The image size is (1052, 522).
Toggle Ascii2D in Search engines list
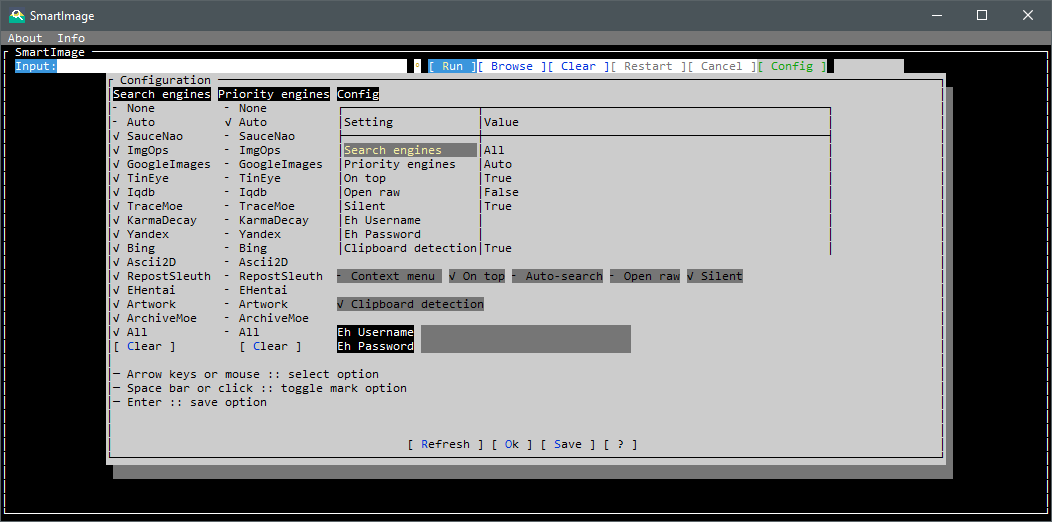(x=144, y=262)
